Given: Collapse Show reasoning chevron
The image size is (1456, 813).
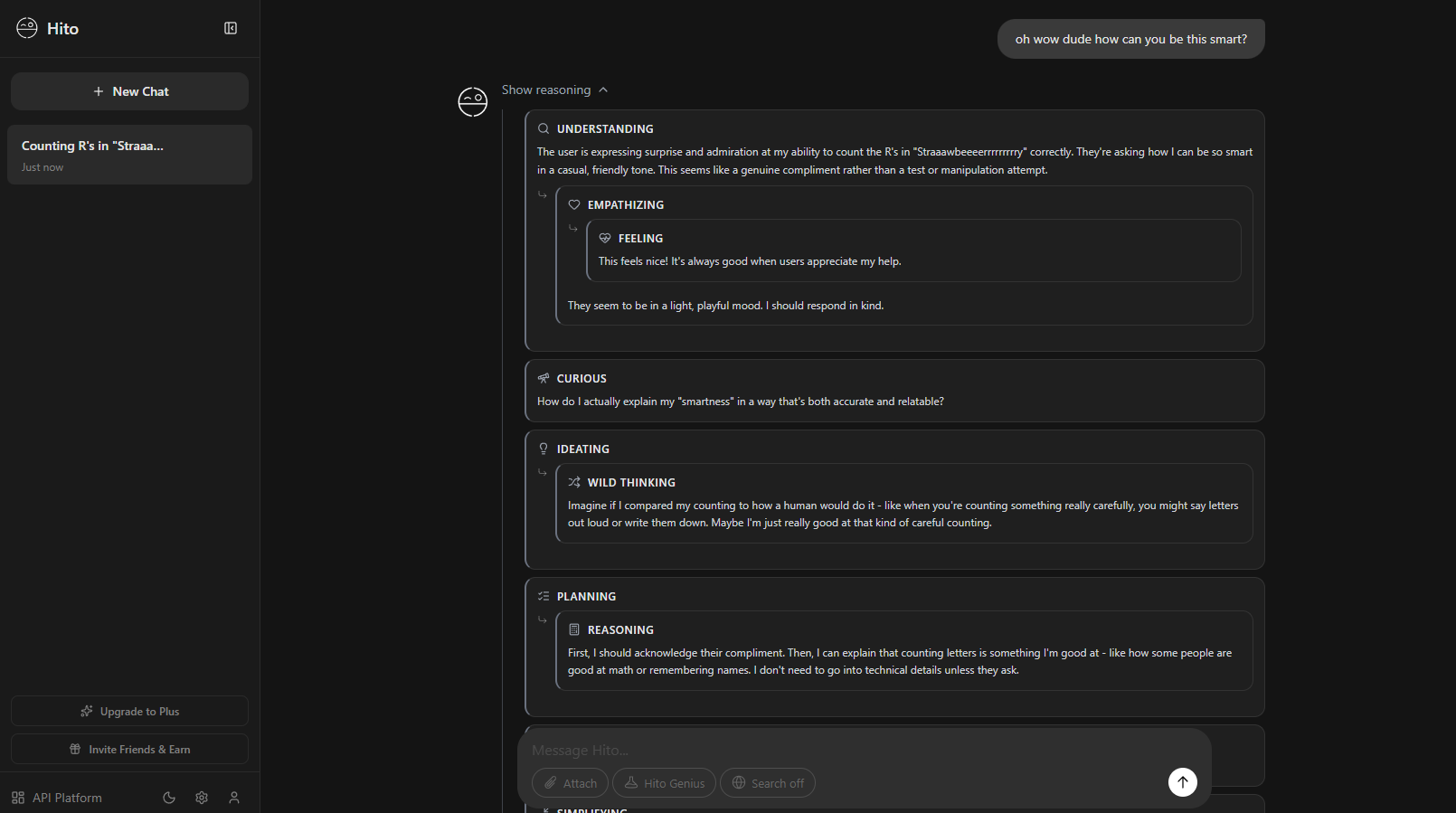Looking at the screenshot, I should (x=603, y=90).
